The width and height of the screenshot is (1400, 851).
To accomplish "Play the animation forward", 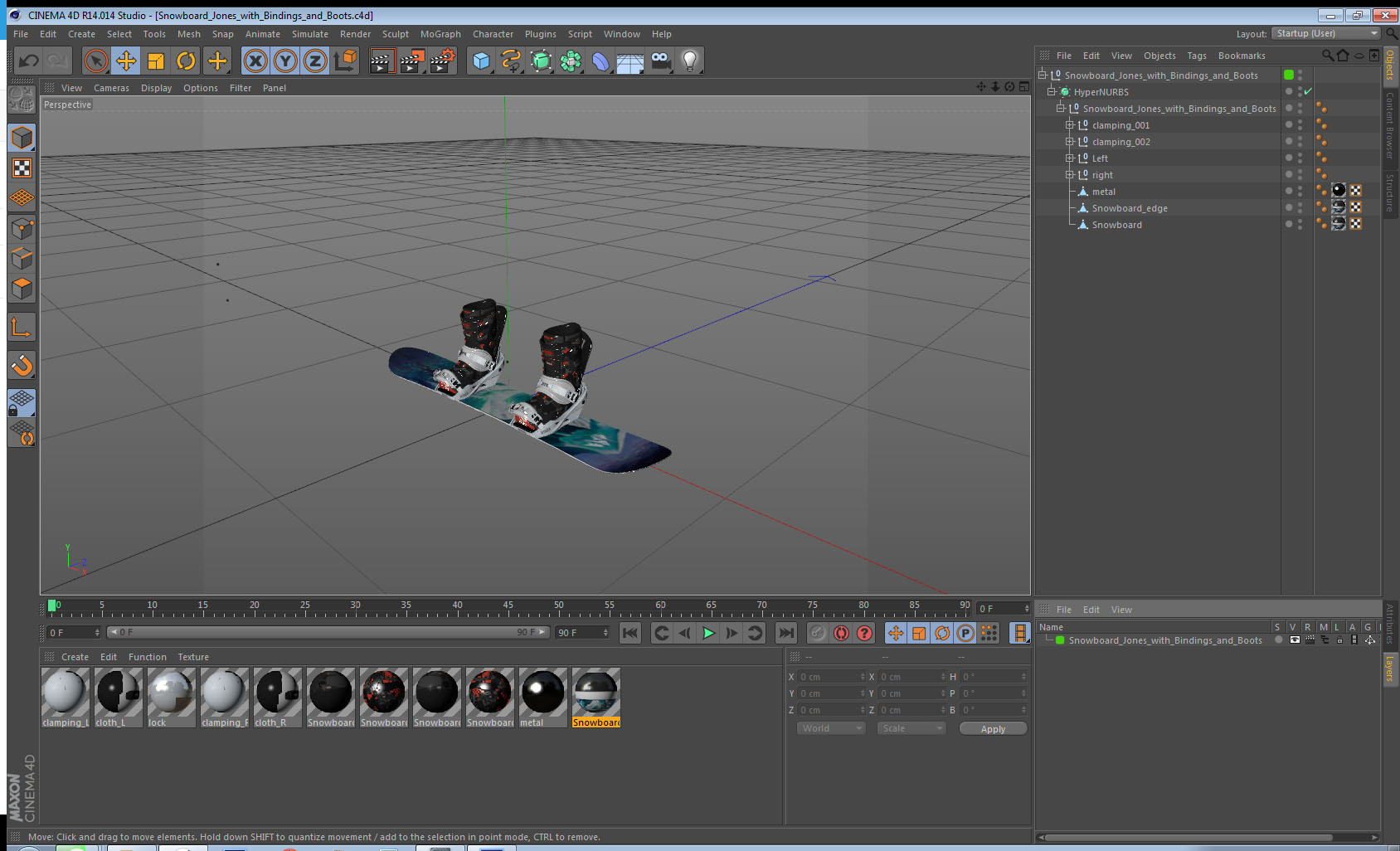I will tap(708, 633).
